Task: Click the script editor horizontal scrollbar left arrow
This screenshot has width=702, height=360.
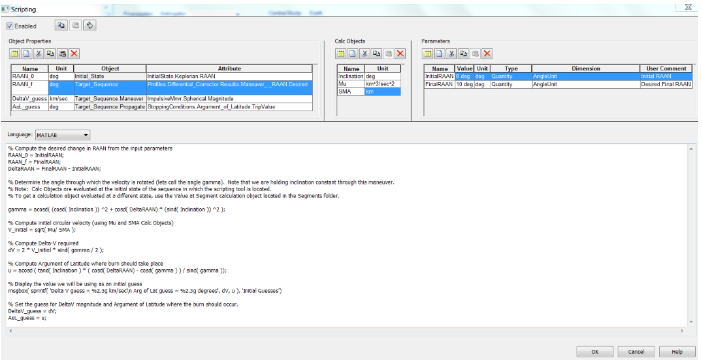Action: click(10, 330)
